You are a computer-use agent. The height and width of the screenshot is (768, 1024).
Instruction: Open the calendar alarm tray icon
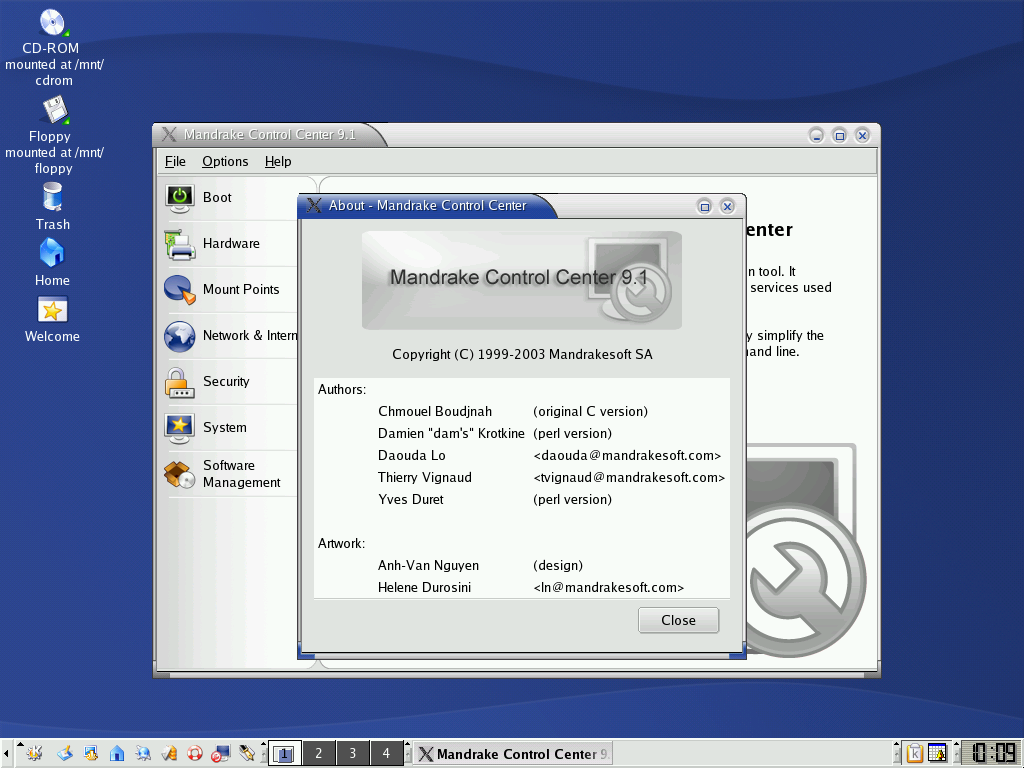pos(937,753)
